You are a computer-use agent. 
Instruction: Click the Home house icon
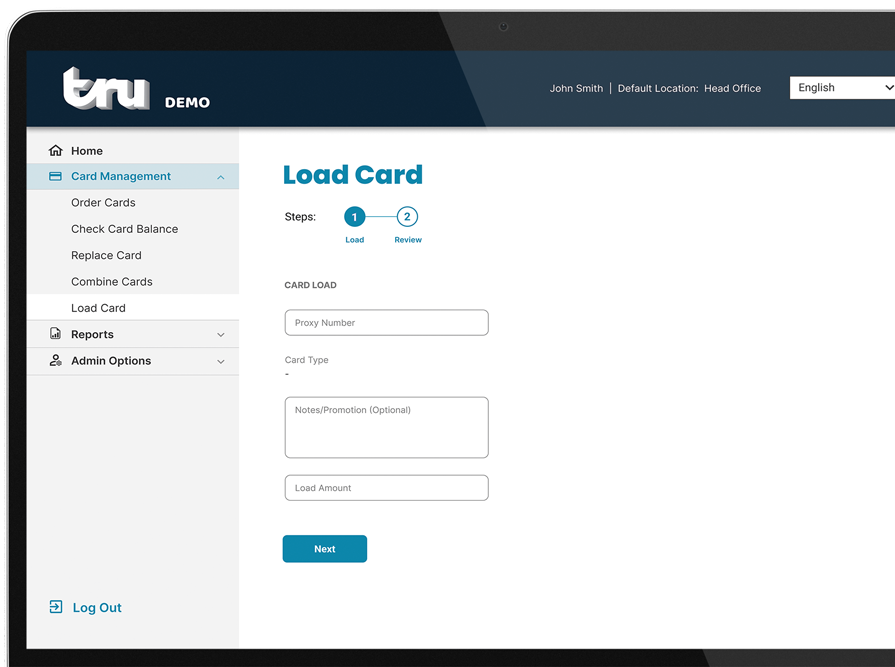(56, 151)
